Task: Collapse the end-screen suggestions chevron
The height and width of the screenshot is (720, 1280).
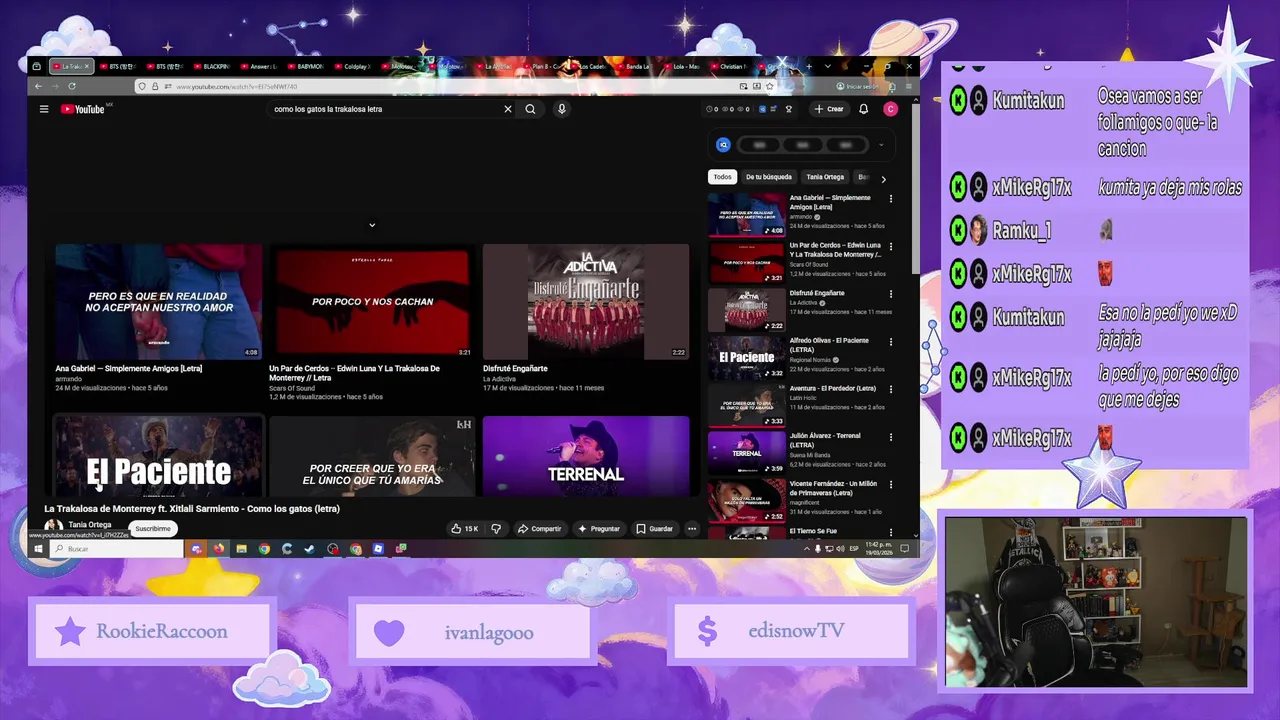Action: (372, 225)
